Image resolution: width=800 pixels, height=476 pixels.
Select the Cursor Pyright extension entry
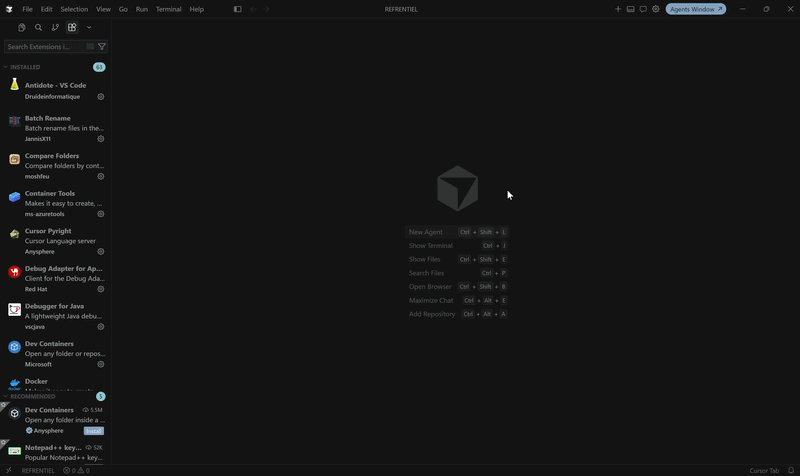coord(56,241)
